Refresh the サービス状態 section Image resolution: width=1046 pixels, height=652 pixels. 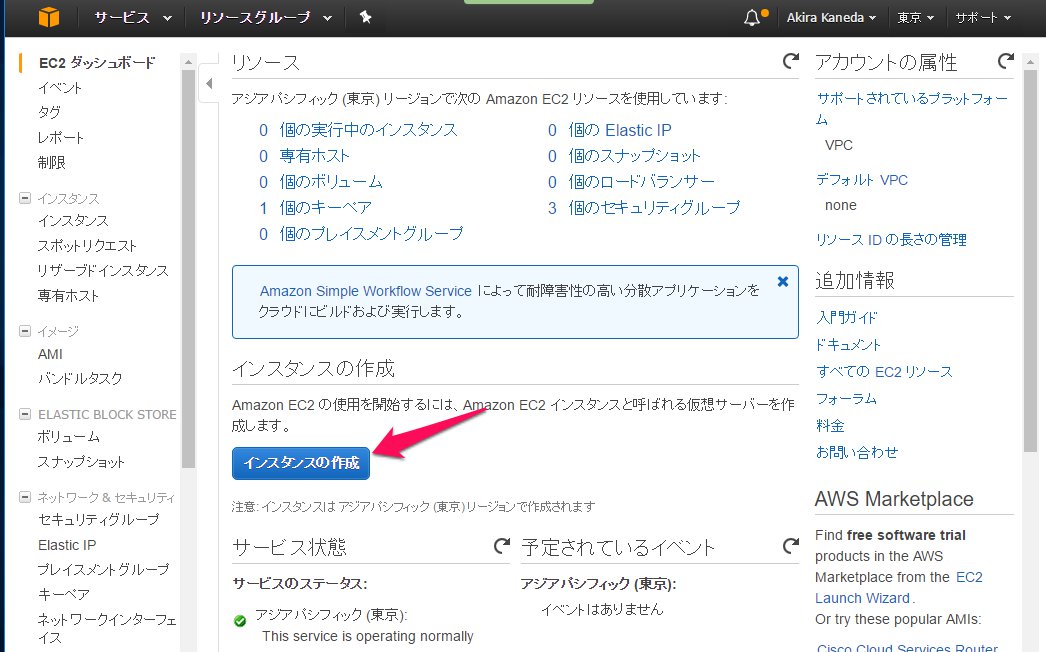click(x=502, y=546)
